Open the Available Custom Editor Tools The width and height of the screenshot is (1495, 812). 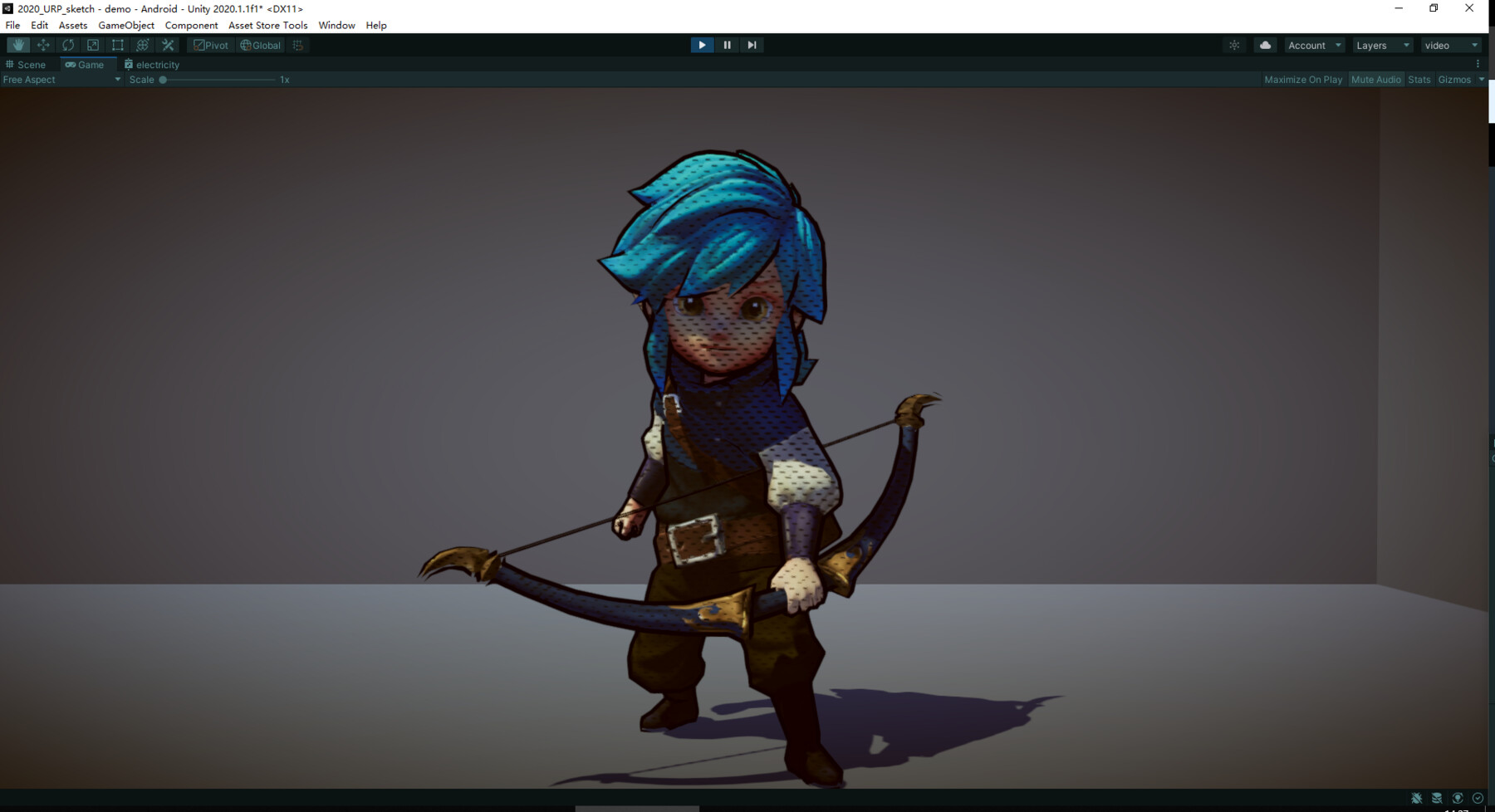(x=167, y=45)
